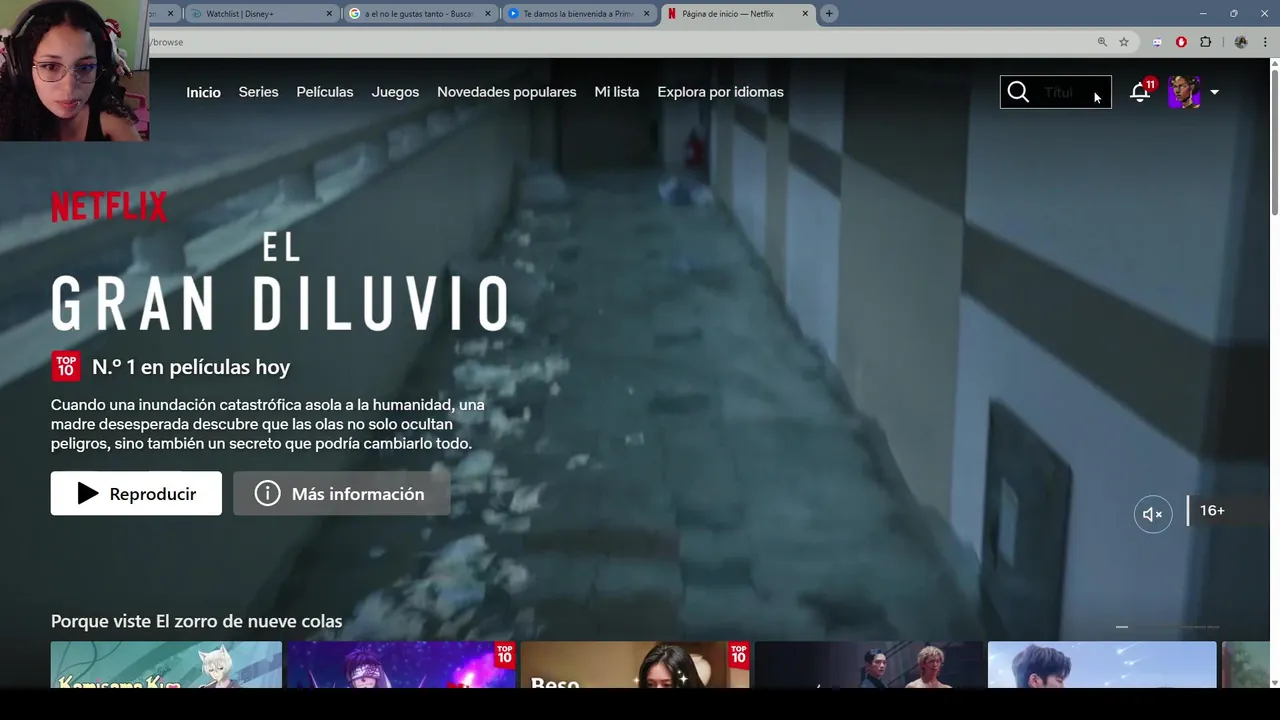
Task: Go to Inicio in Netflix navigation
Action: tap(203, 92)
